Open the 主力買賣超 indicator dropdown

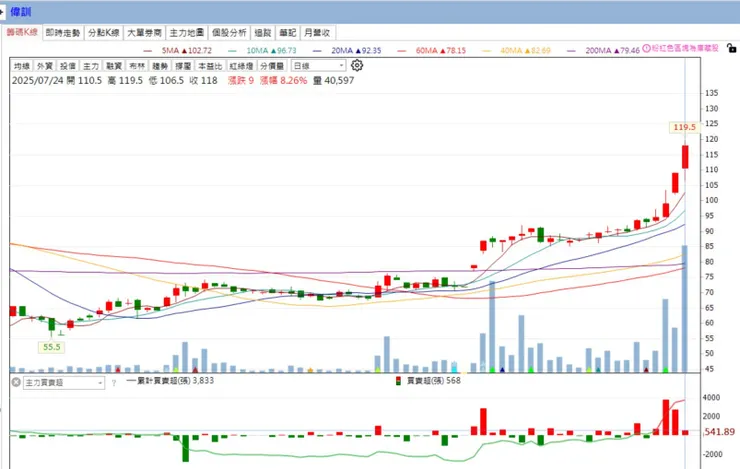[x=63, y=383]
